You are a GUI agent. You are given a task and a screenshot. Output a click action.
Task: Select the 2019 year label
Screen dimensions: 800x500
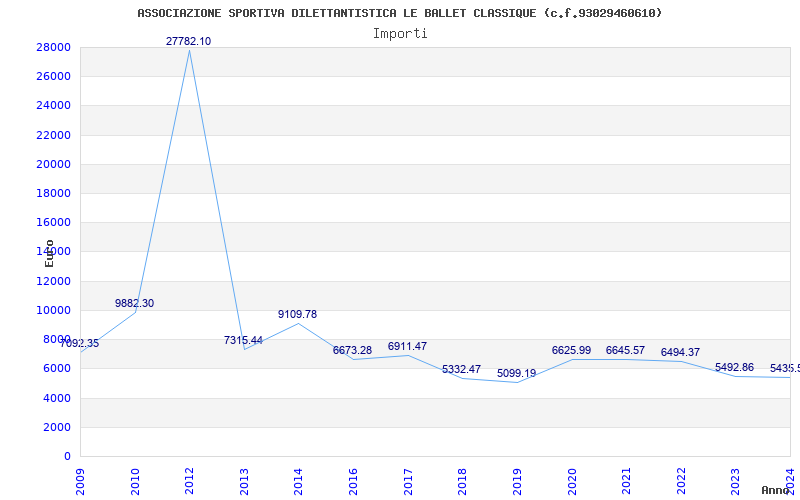coord(517,482)
